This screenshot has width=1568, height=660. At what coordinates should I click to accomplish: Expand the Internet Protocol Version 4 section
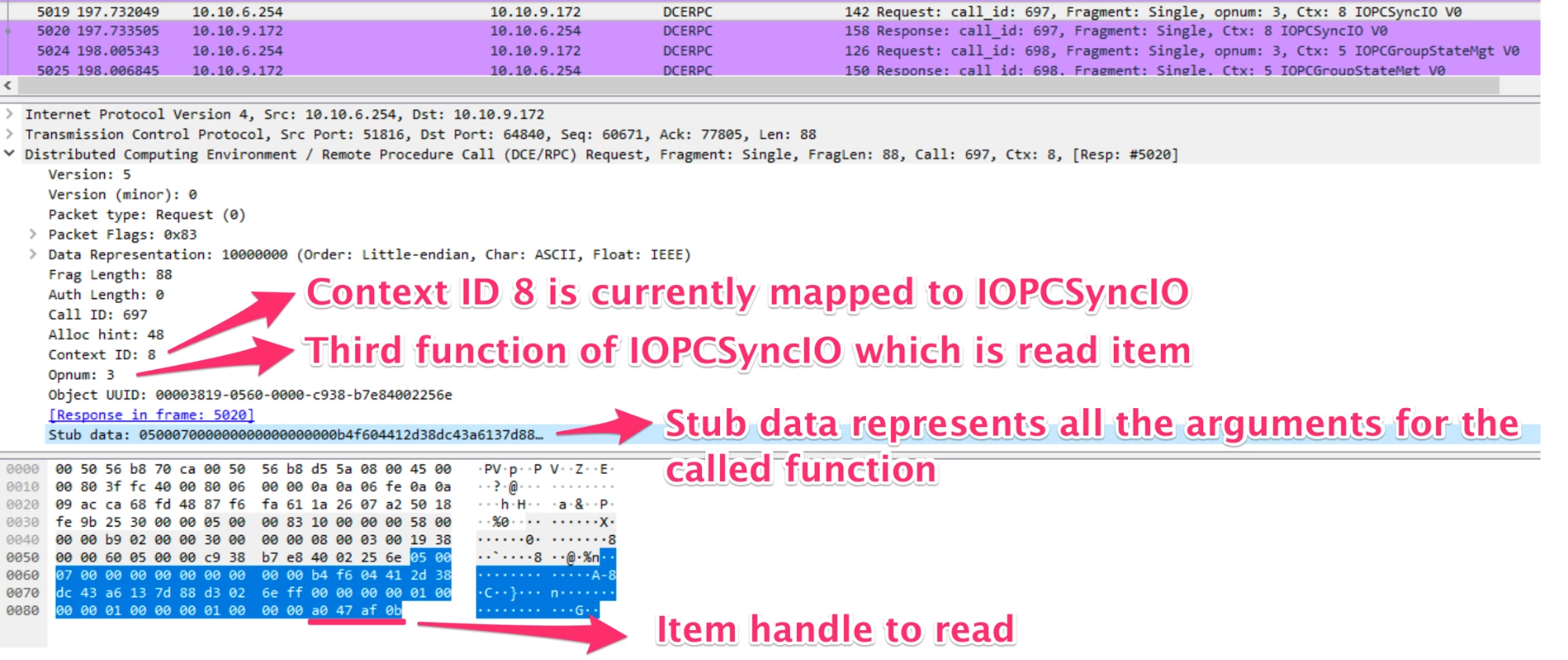pyautogui.click(x=9, y=115)
